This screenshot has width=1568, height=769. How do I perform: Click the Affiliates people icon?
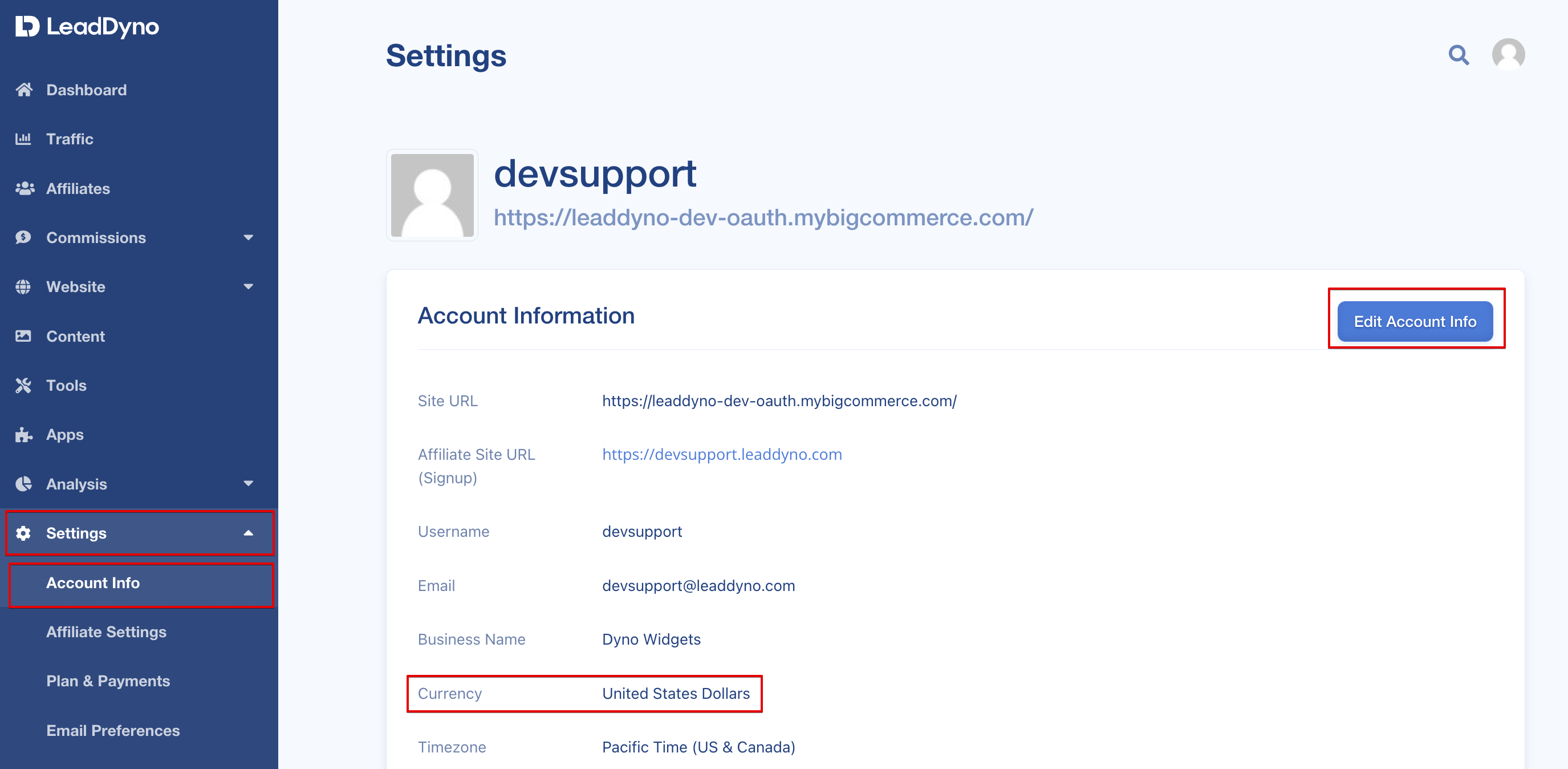[x=25, y=188]
